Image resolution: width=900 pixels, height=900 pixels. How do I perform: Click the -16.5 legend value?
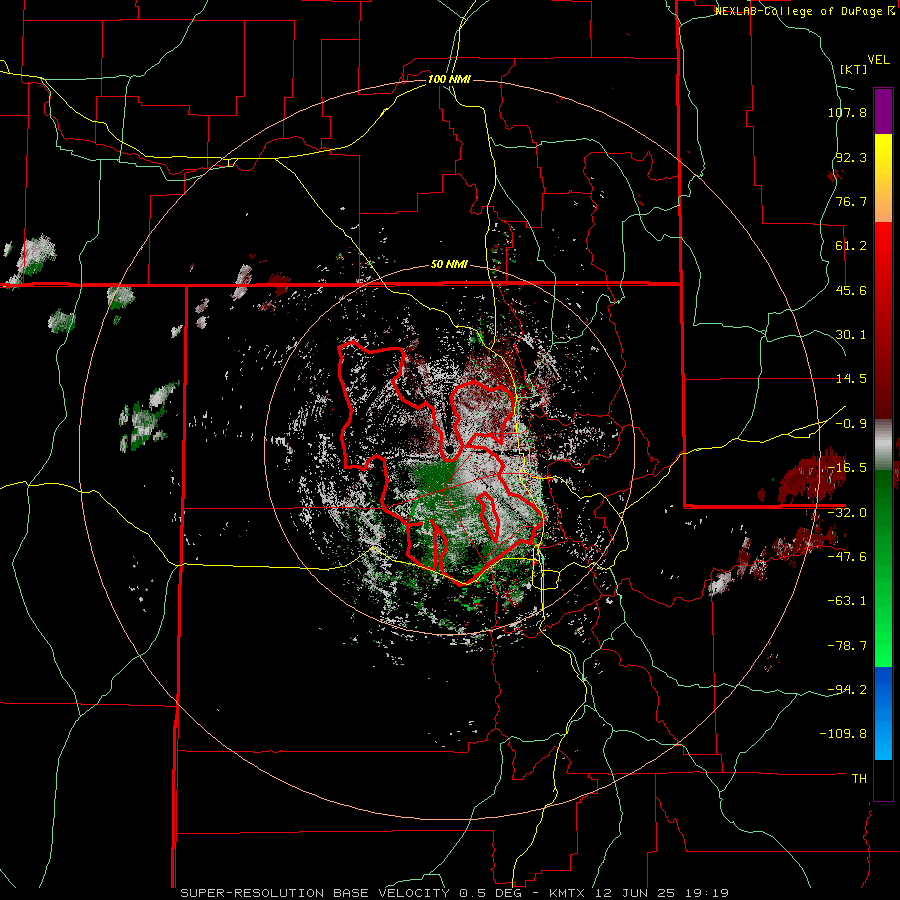(x=847, y=468)
